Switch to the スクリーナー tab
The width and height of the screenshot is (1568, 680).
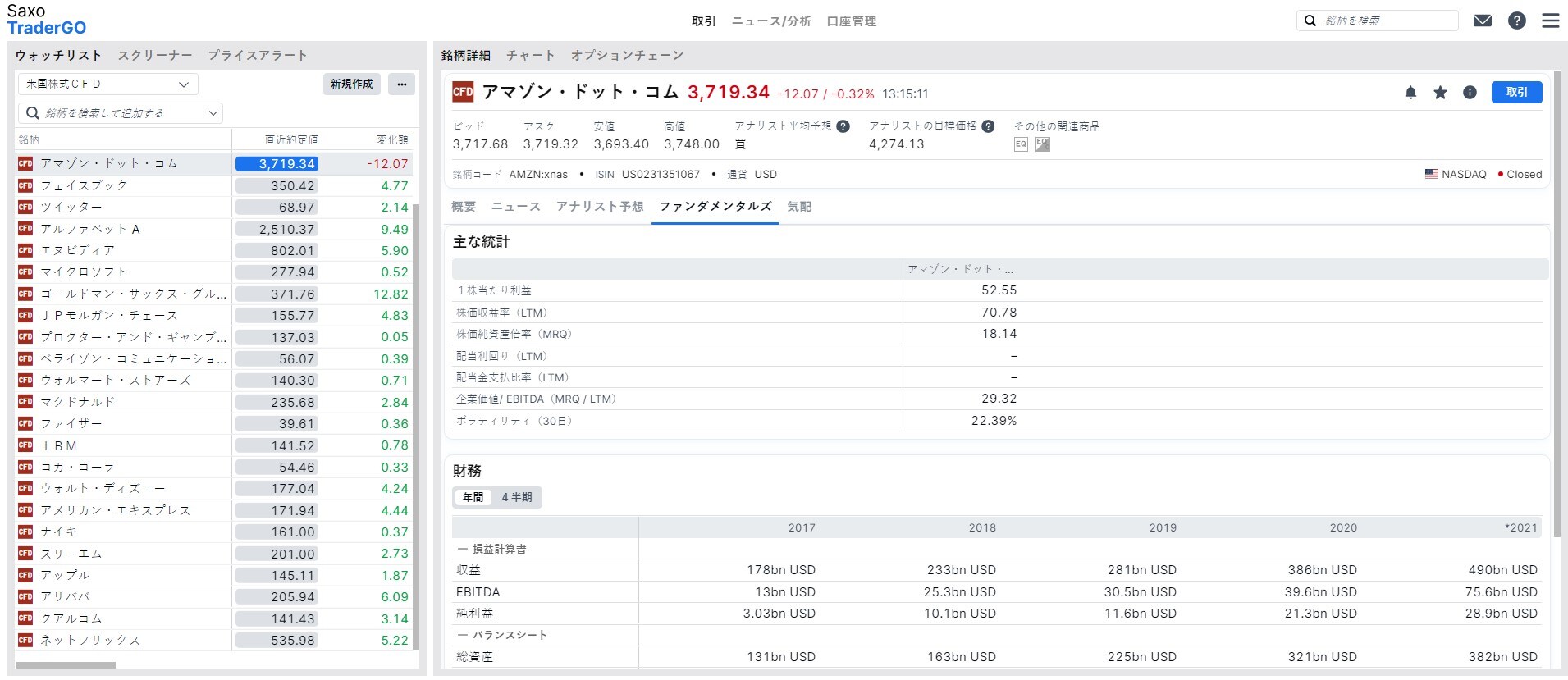155,56
